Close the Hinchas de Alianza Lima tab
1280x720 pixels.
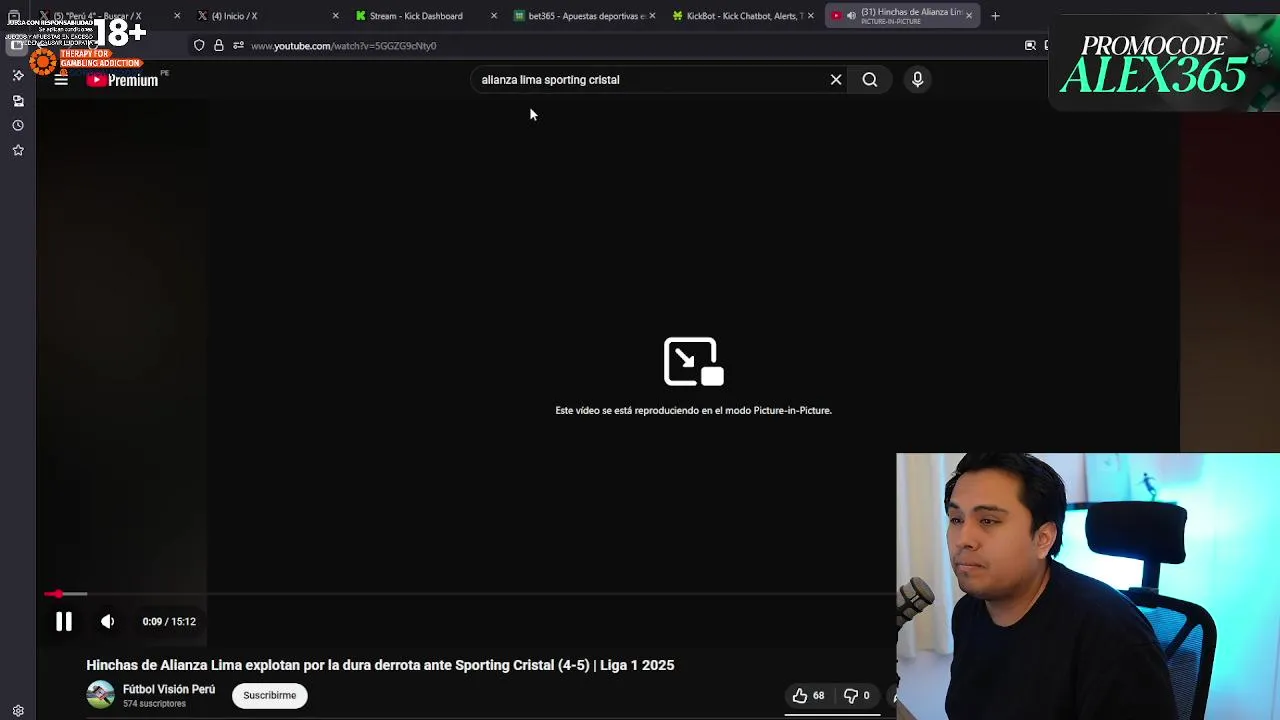point(968,16)
